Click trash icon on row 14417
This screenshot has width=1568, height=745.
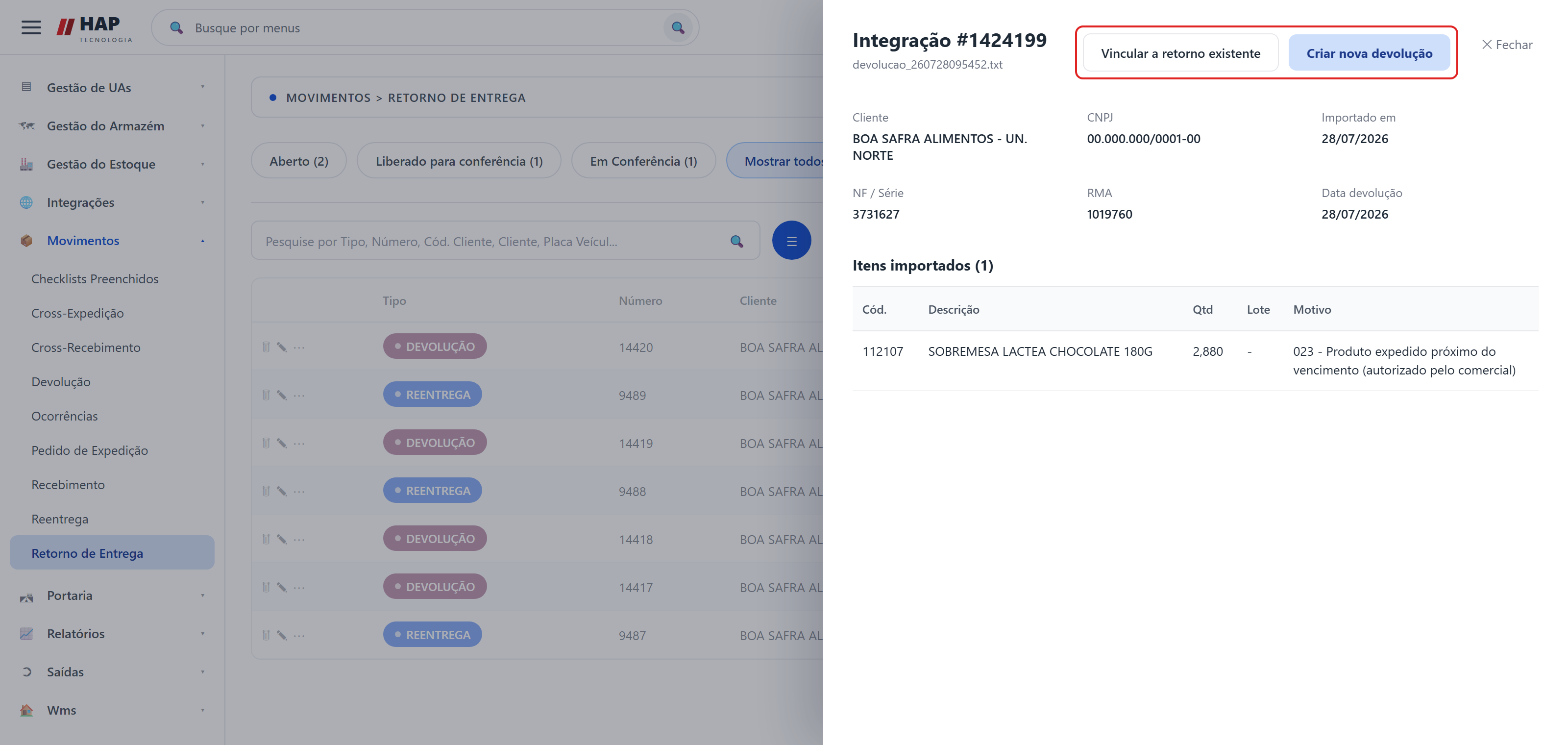(x=266, y=587)
